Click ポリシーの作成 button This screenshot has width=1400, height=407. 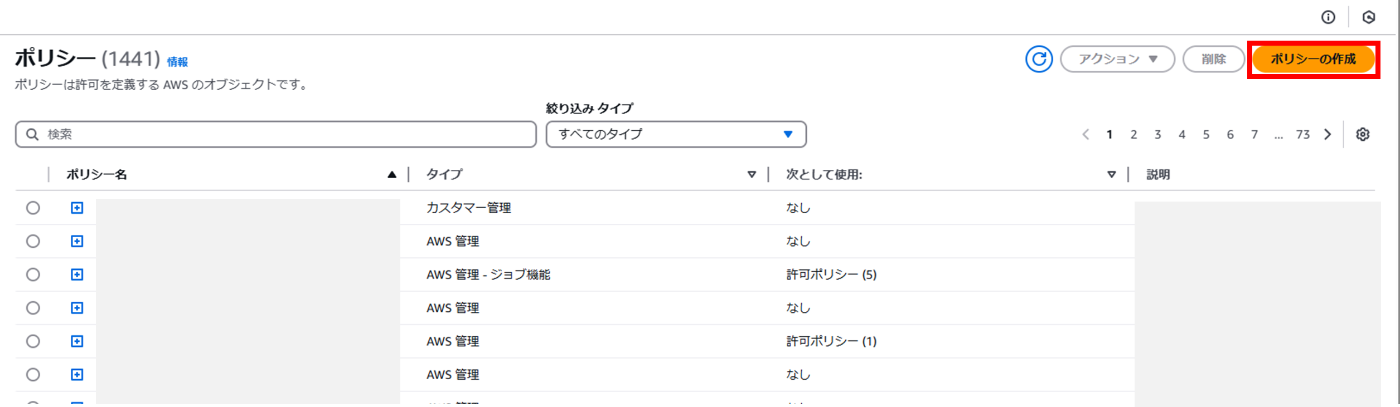click(x=1313, y=59)
